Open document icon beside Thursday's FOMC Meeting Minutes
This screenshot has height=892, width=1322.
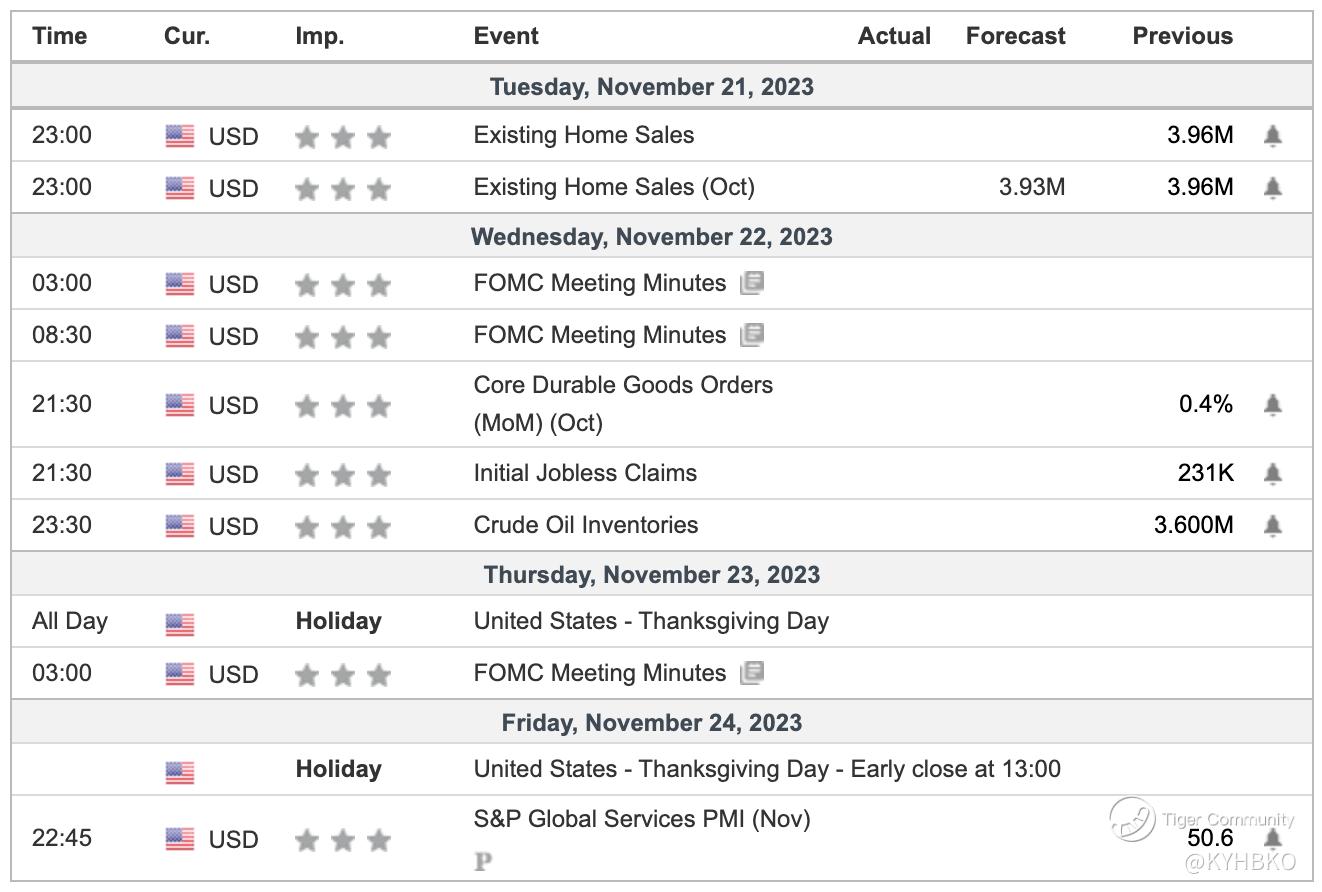[x=752, y=673]
